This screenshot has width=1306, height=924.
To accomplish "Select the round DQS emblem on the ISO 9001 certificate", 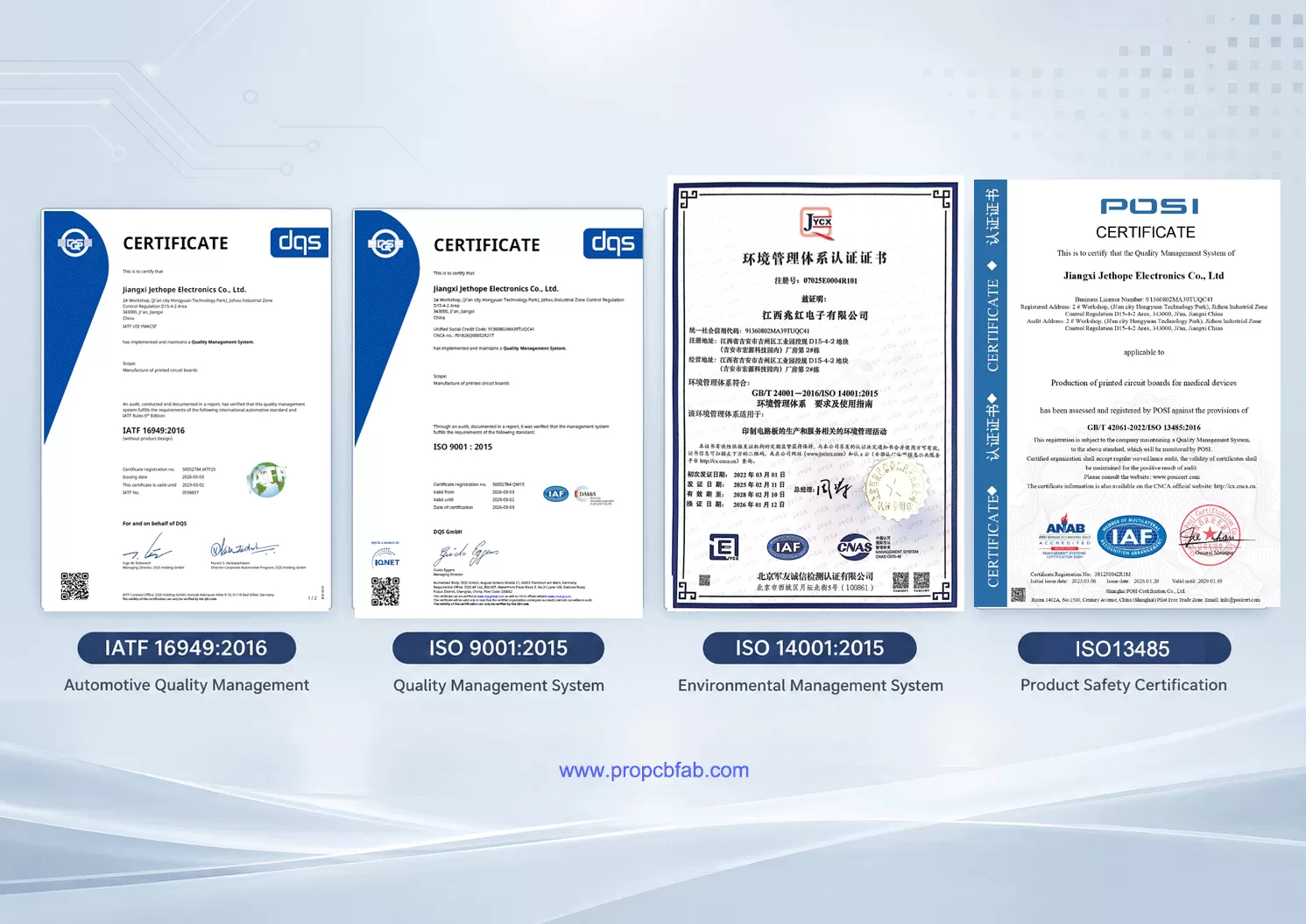I will point(385,244).
